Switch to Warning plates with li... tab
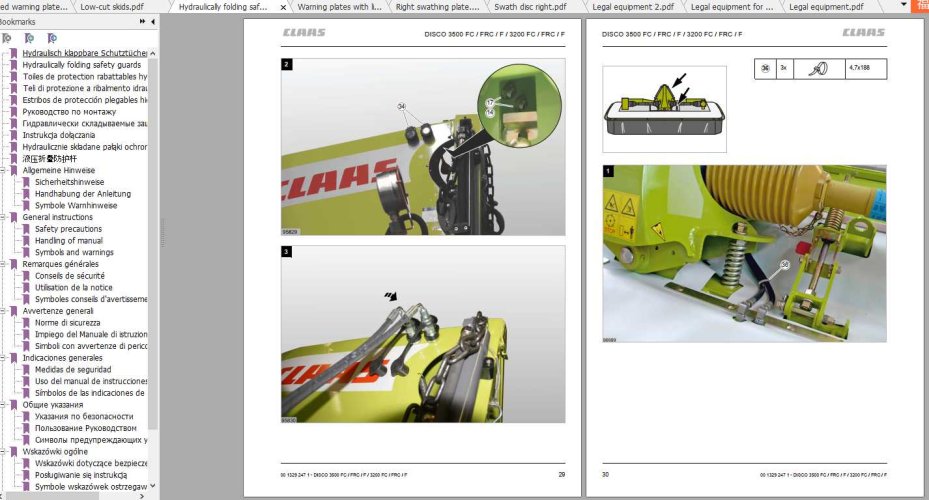929x500 pixels. pyautogui.click(x=339, y=7)
